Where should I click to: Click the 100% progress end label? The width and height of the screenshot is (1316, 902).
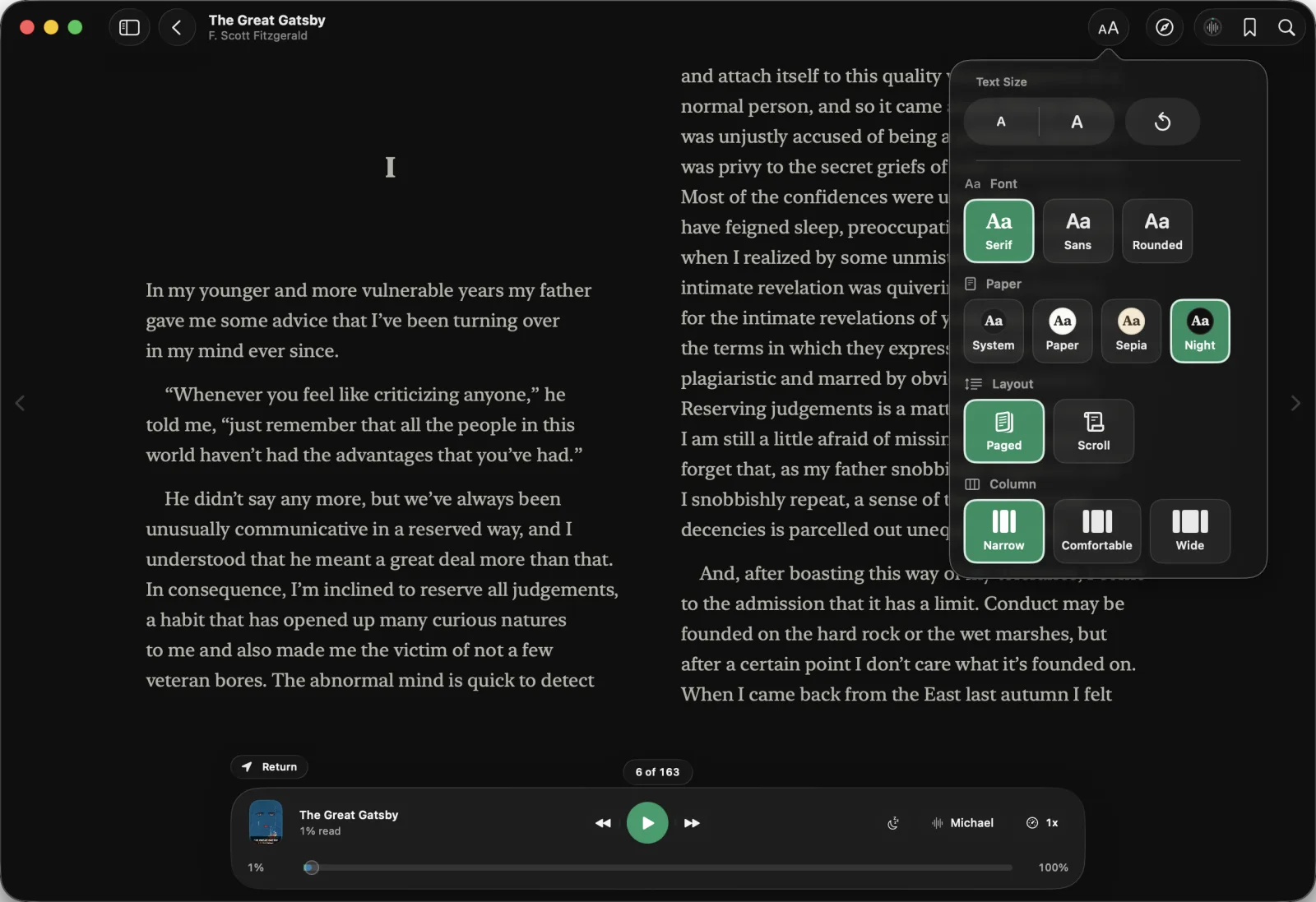[1053, 867]
